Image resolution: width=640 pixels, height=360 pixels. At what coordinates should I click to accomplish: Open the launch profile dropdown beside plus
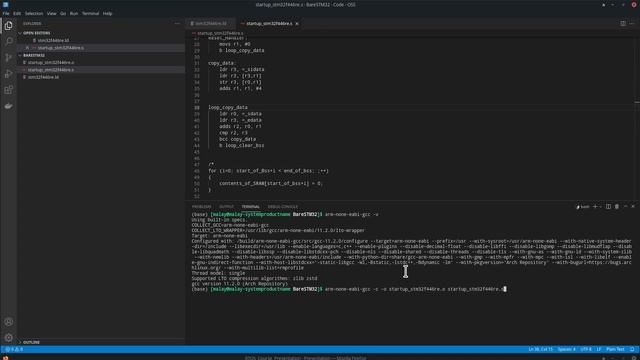click(600, 207)
